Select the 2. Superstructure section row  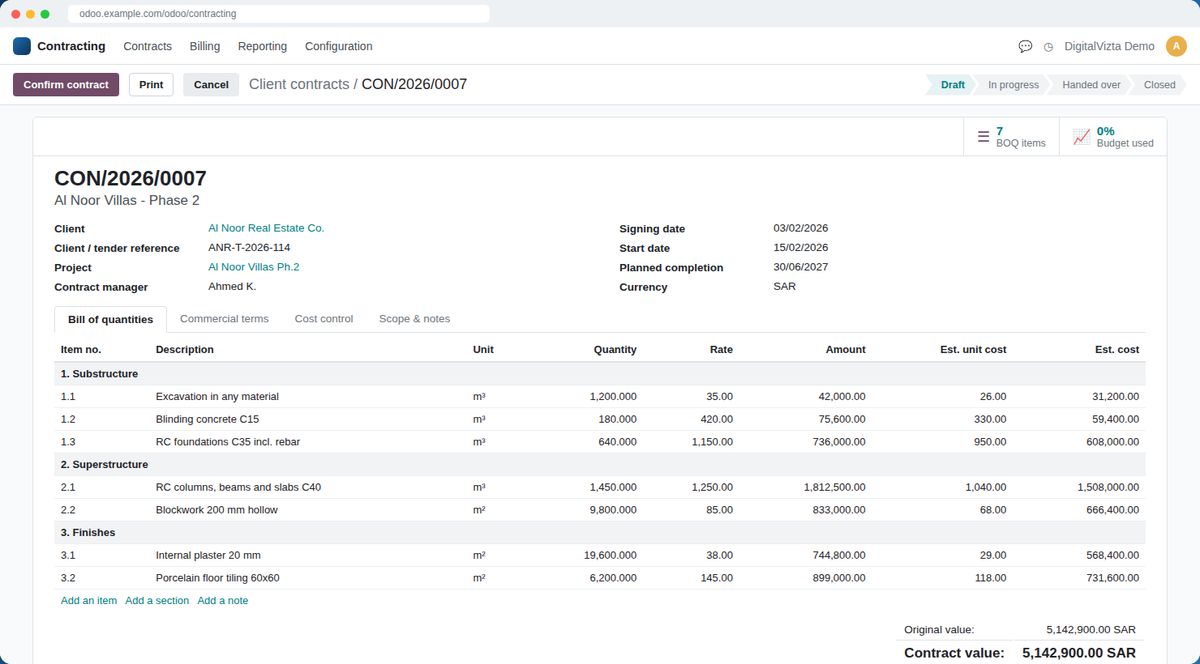(x=600, y=465)
